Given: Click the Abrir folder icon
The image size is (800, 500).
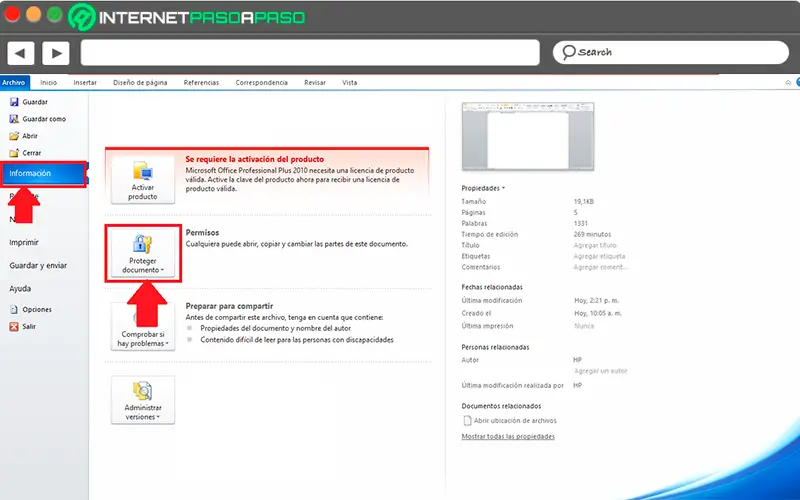Looking at the screenshot, I should click(14, 136).
